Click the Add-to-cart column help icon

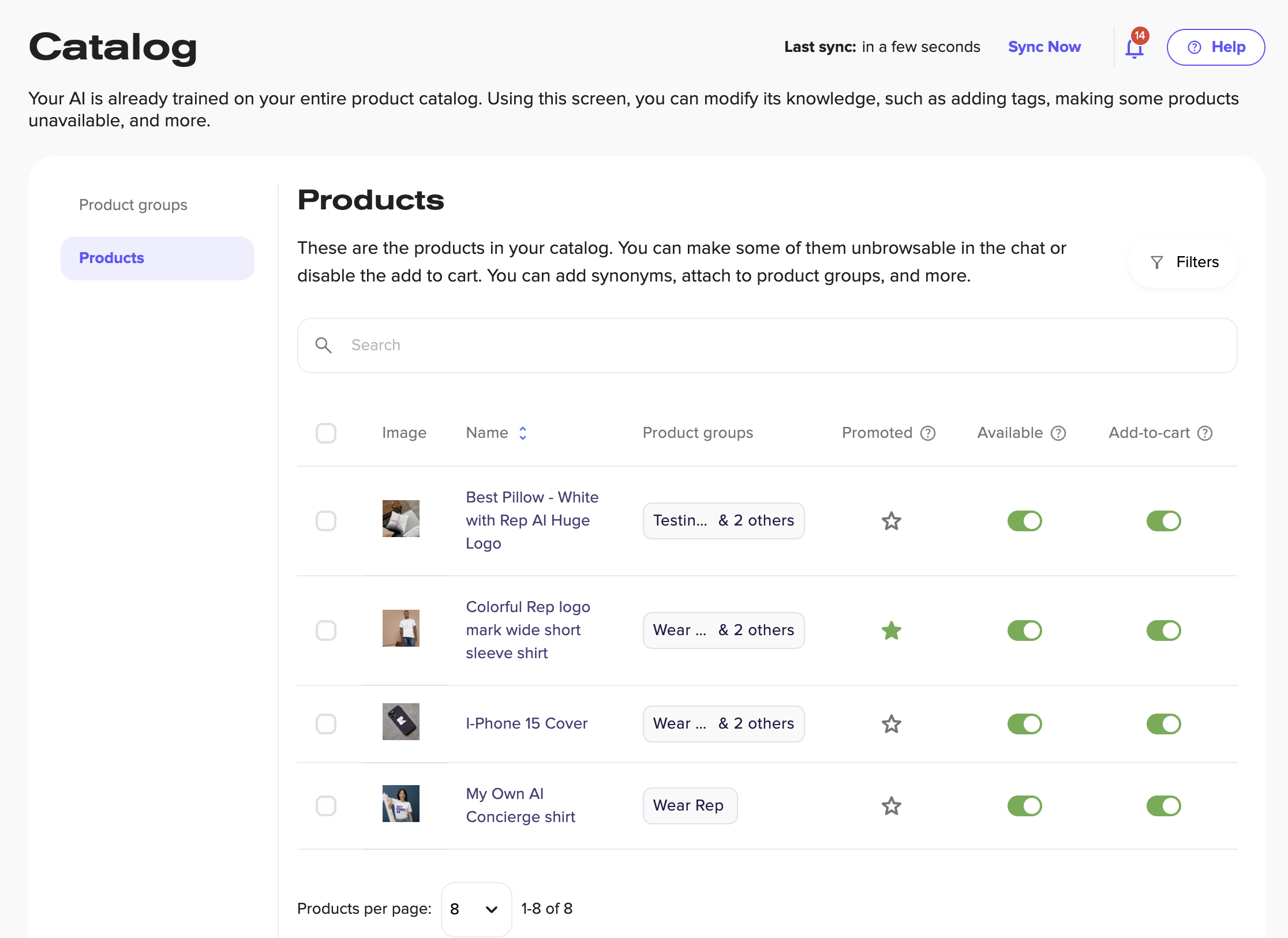1205,433
